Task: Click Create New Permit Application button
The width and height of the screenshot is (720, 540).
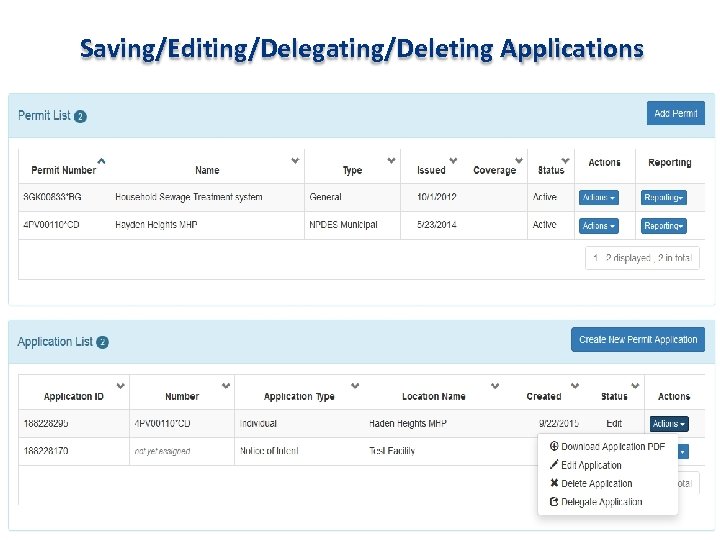Action: (638, 340)
